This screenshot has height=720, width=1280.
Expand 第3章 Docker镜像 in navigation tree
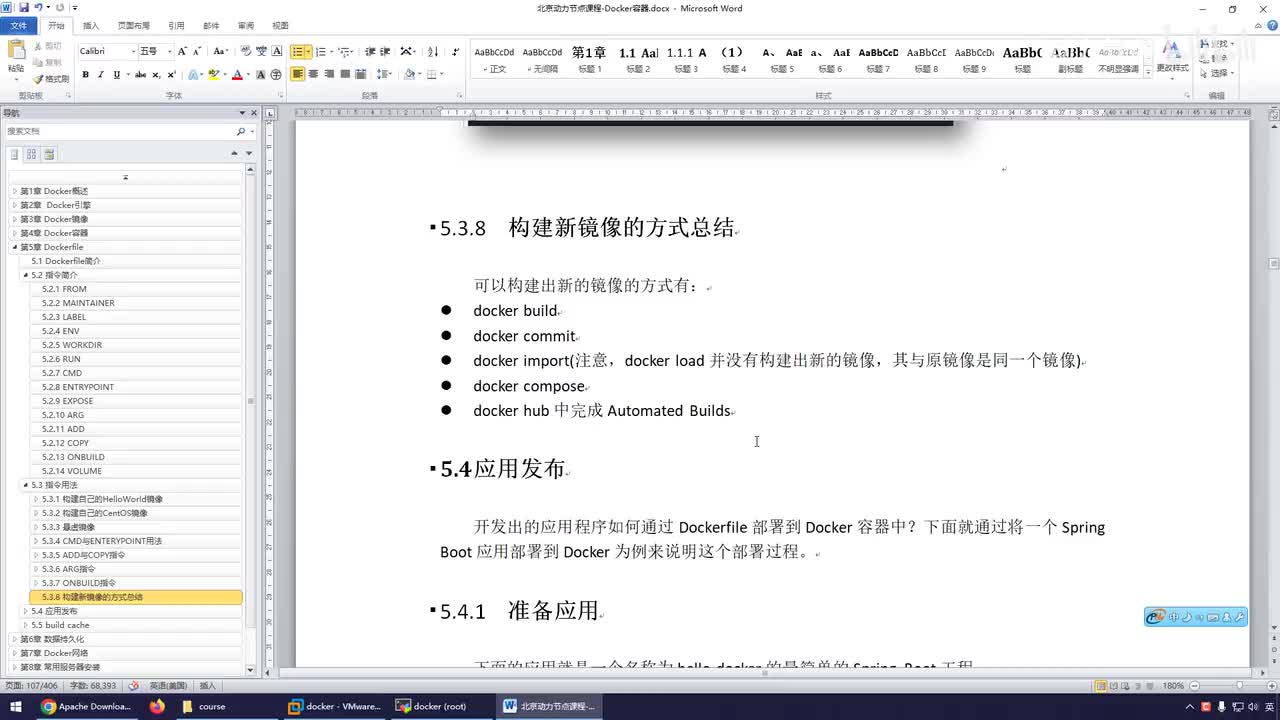tap(15, 219)
